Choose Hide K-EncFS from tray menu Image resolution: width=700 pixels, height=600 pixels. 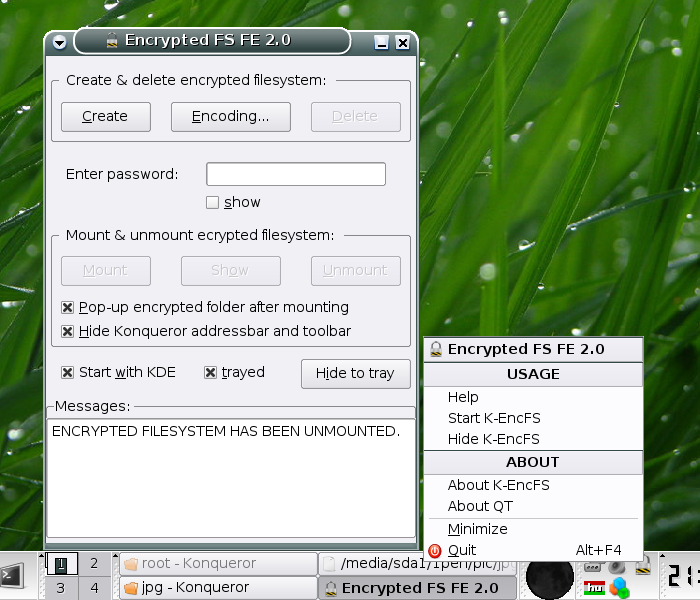[x=533, y=439]
